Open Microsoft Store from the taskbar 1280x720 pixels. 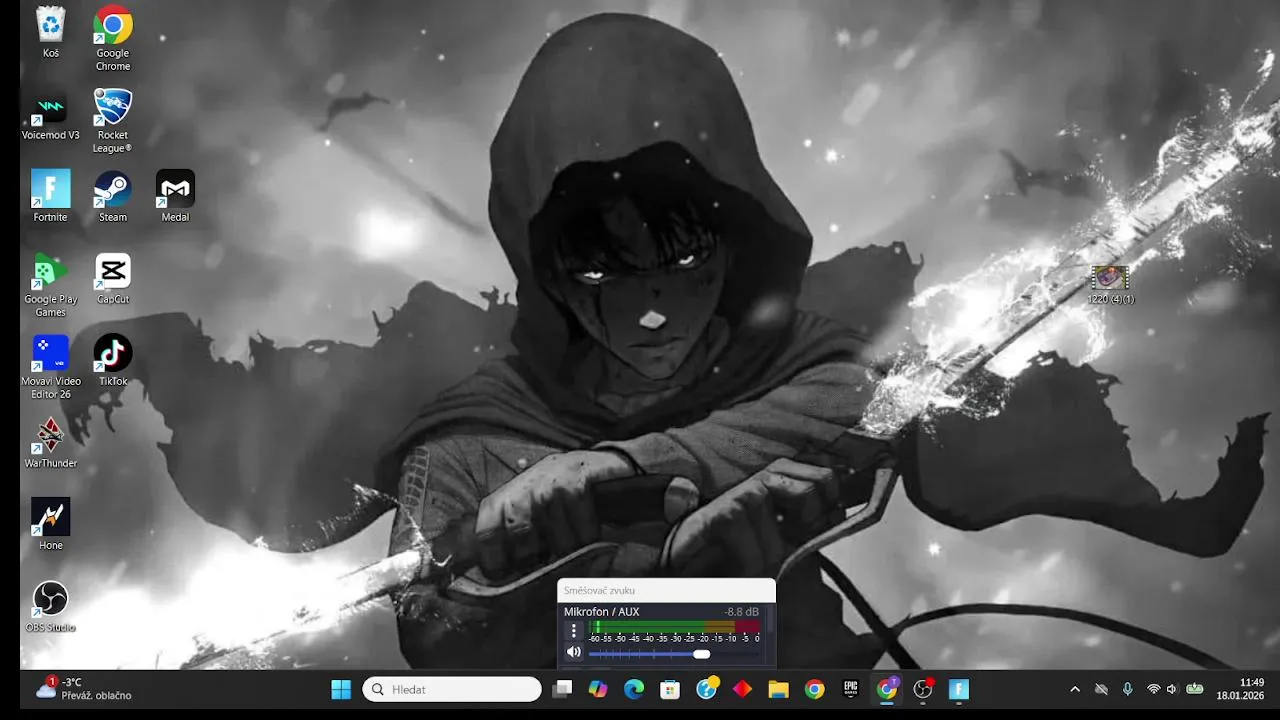[x=670, y=689]
